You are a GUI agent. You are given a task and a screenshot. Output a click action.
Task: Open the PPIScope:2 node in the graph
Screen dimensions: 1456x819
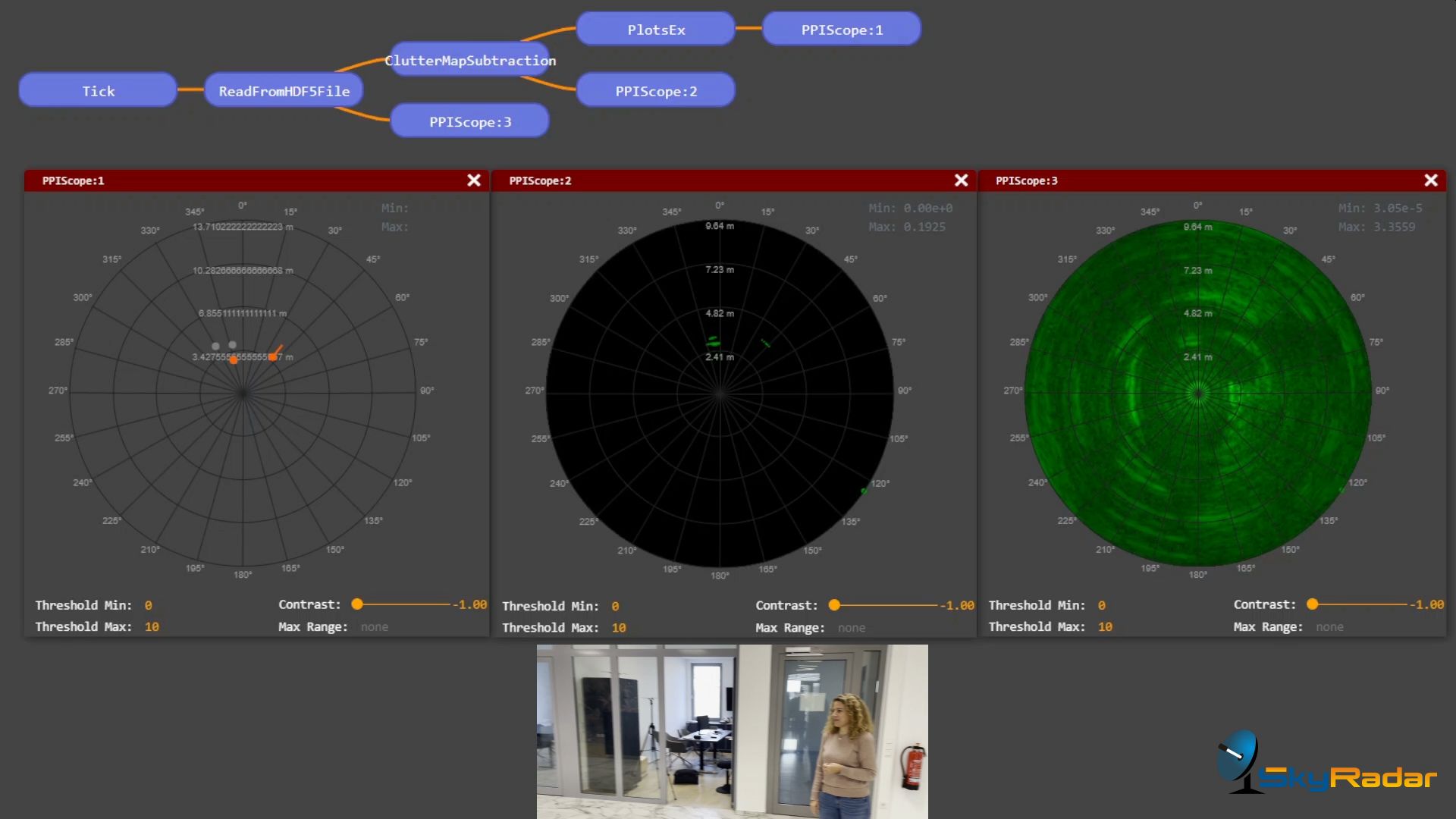click(655, 90)
